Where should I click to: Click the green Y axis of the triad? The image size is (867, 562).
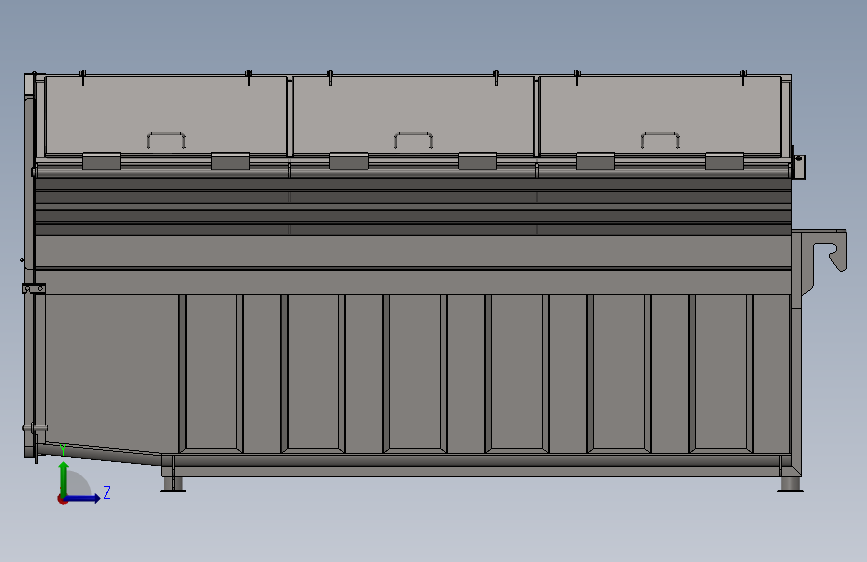click(x=64, y=478)
